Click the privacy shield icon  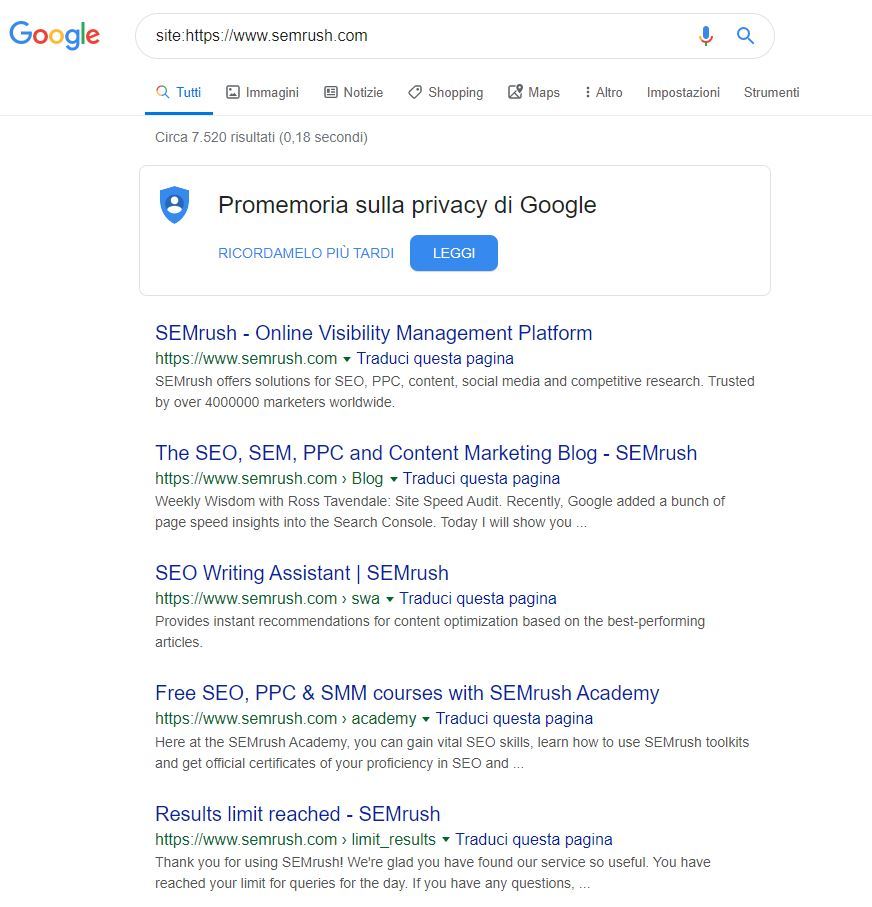tap(175, 204)
